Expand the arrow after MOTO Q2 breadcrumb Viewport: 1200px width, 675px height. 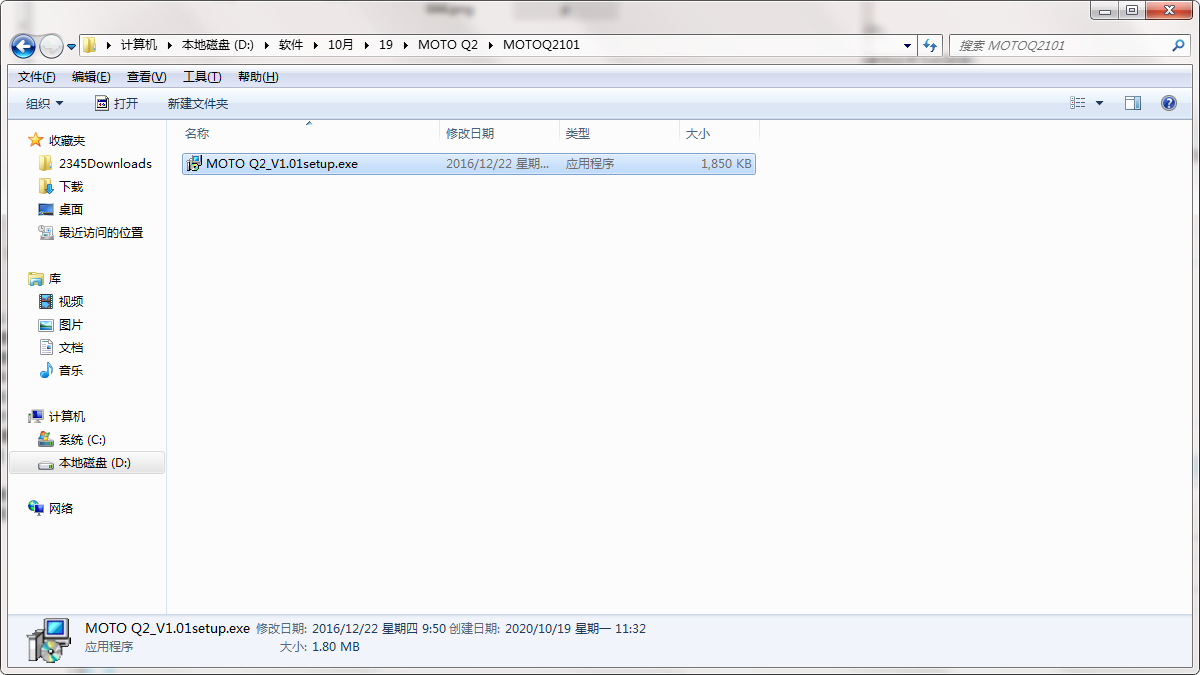(x=491, y=45)
